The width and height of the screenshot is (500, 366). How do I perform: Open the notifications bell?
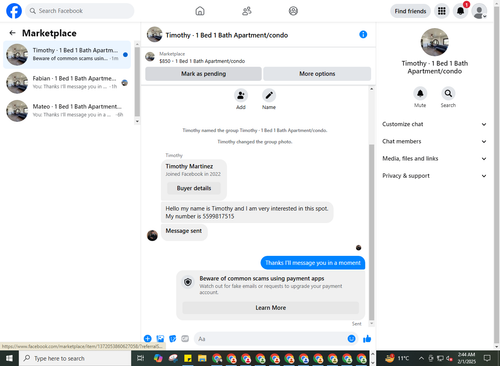(460, 11)
